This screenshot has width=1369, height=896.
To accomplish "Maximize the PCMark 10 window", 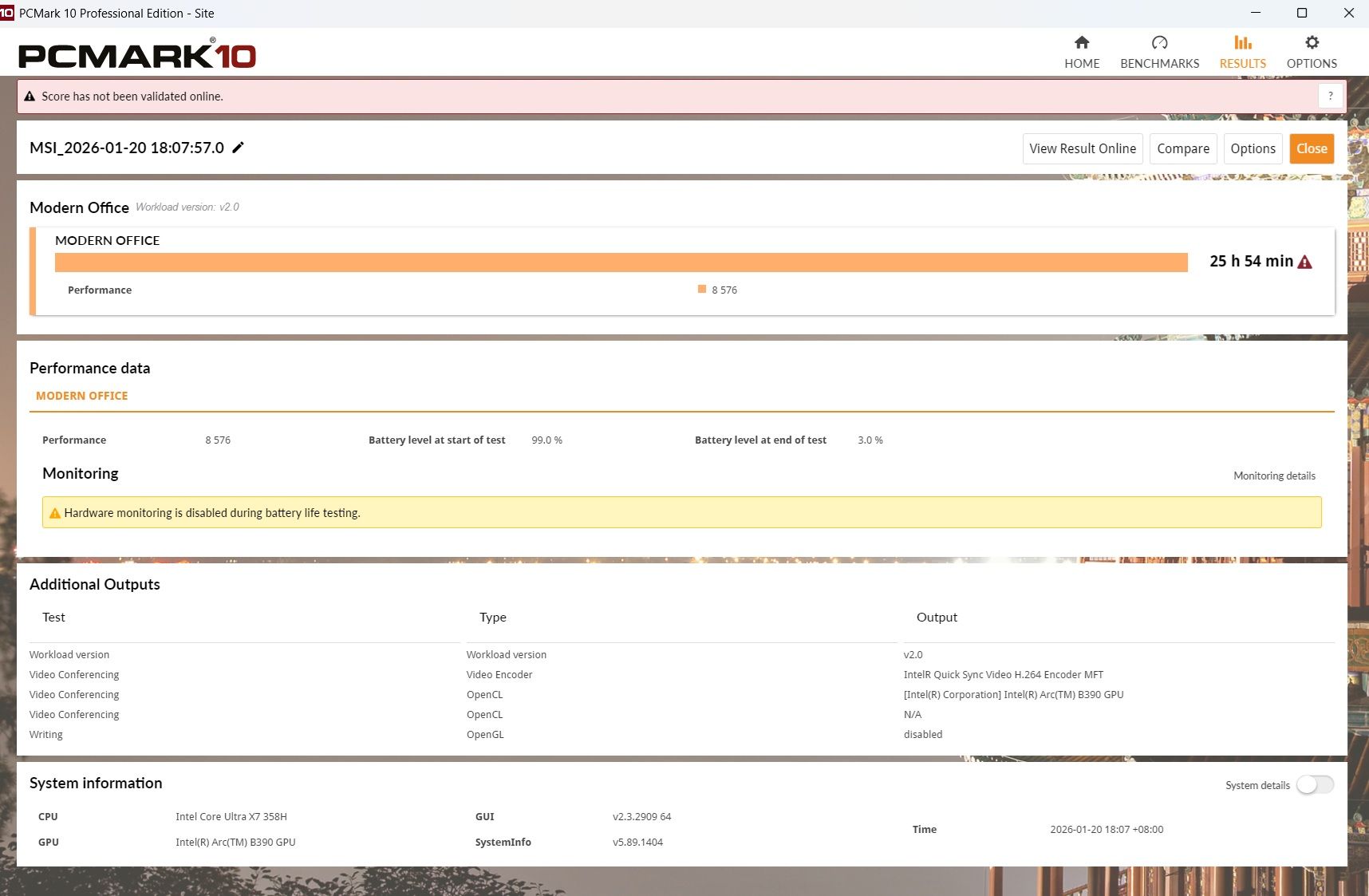I will point(1301,13).
